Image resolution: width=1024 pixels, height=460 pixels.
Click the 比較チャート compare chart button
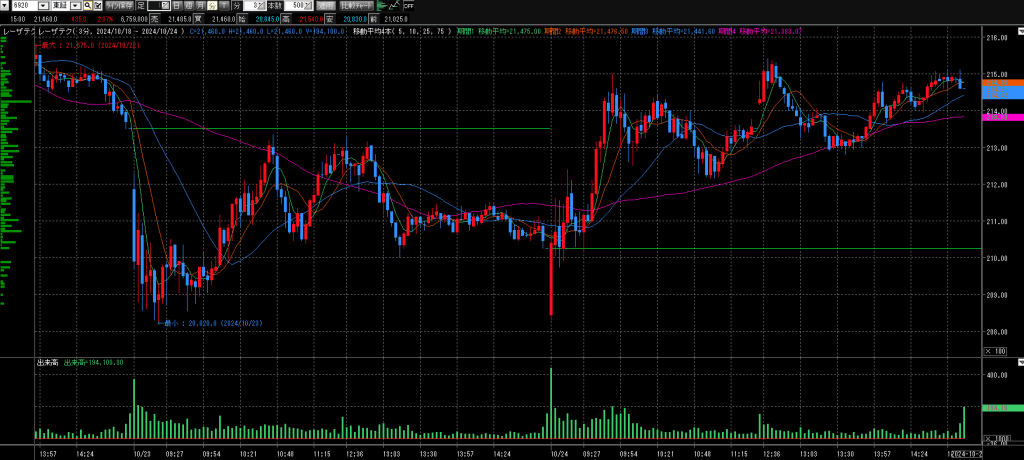click(357, 6)
